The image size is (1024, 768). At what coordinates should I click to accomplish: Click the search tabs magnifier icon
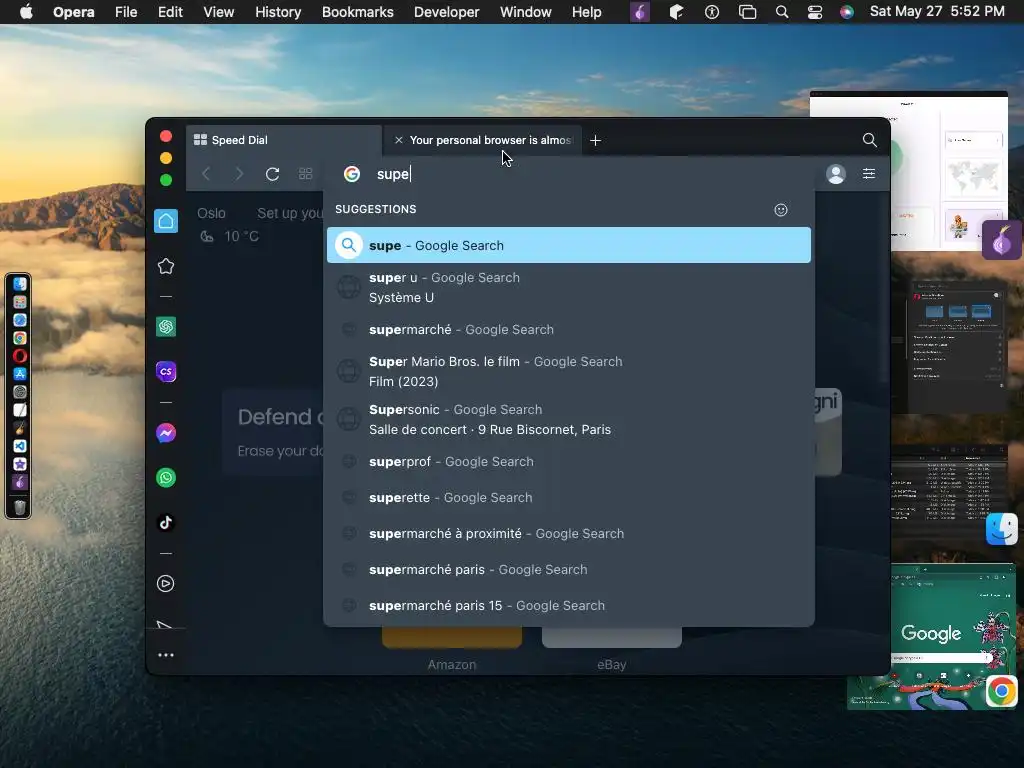[869, 140]
